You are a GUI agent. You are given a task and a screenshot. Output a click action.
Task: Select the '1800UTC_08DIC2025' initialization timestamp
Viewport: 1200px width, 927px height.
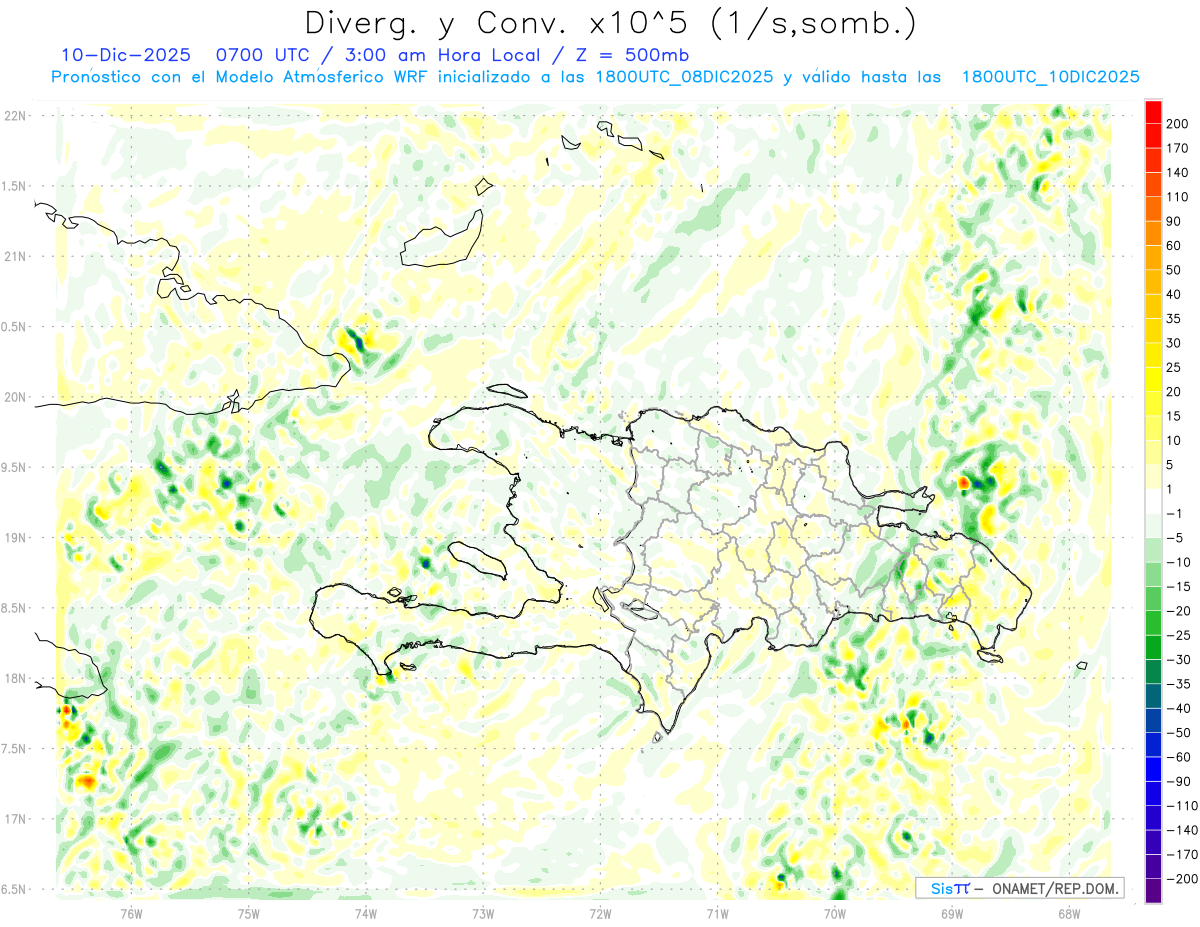(x=685, y=77)
